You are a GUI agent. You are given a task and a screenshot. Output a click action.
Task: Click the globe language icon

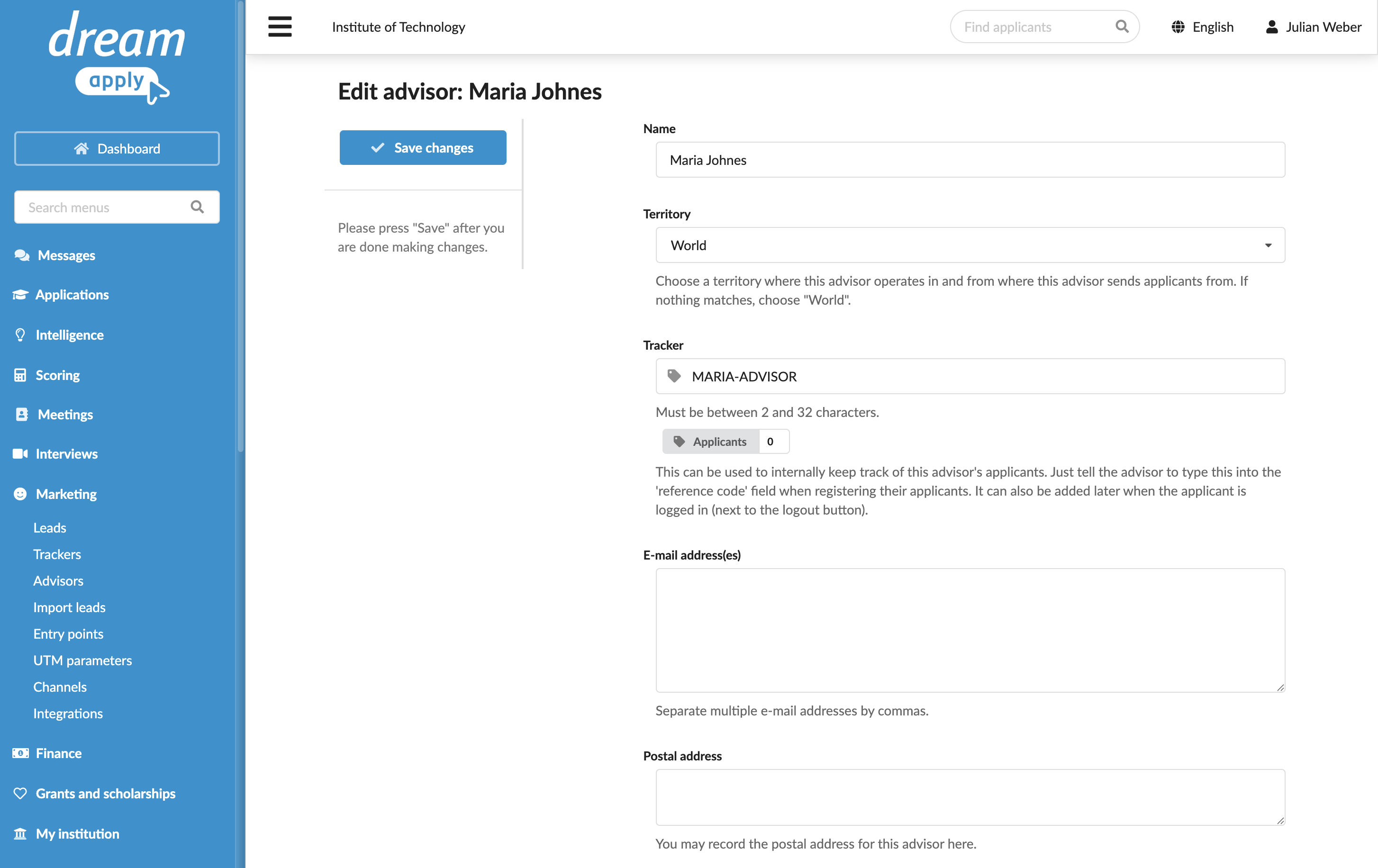pyautogui.click(x=1178, y=27)
